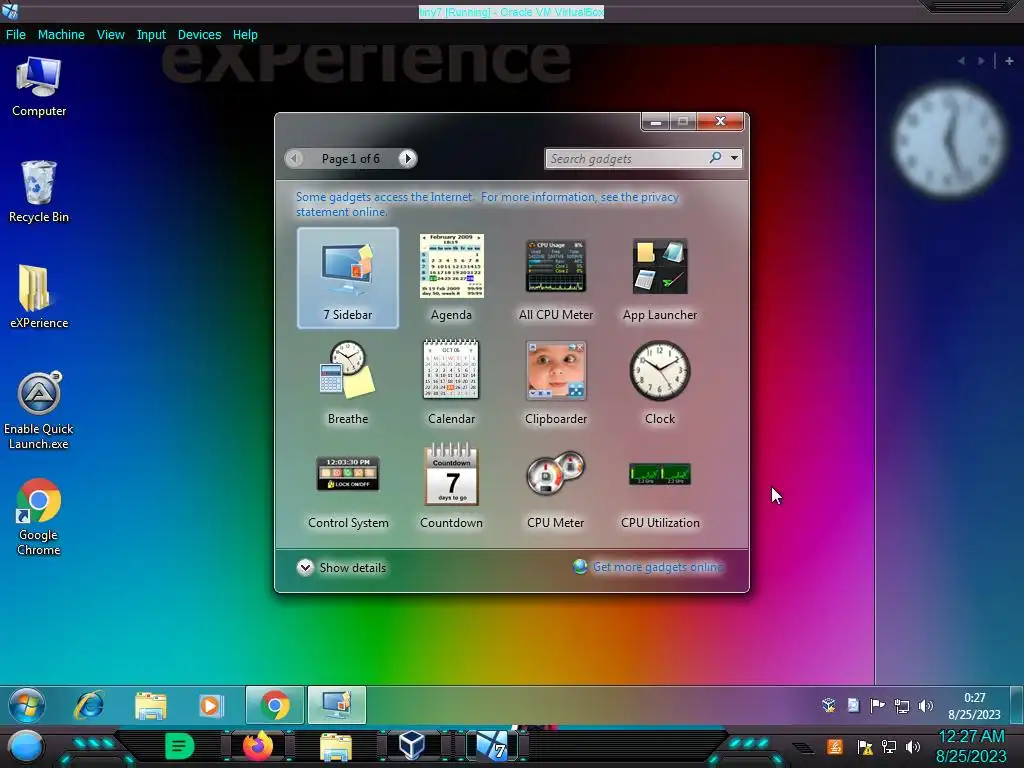Select the Agenda gadget
Image resolution: width=1024 pixels, height=768 pixels.
[451, 278]
